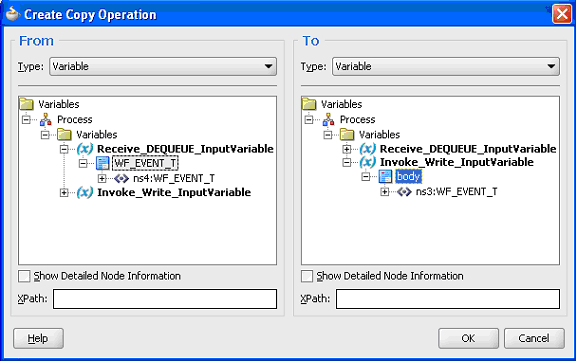This screenshot has height=361, width=576.
Task: Select root Variables label in To pane
Action: 342,104
